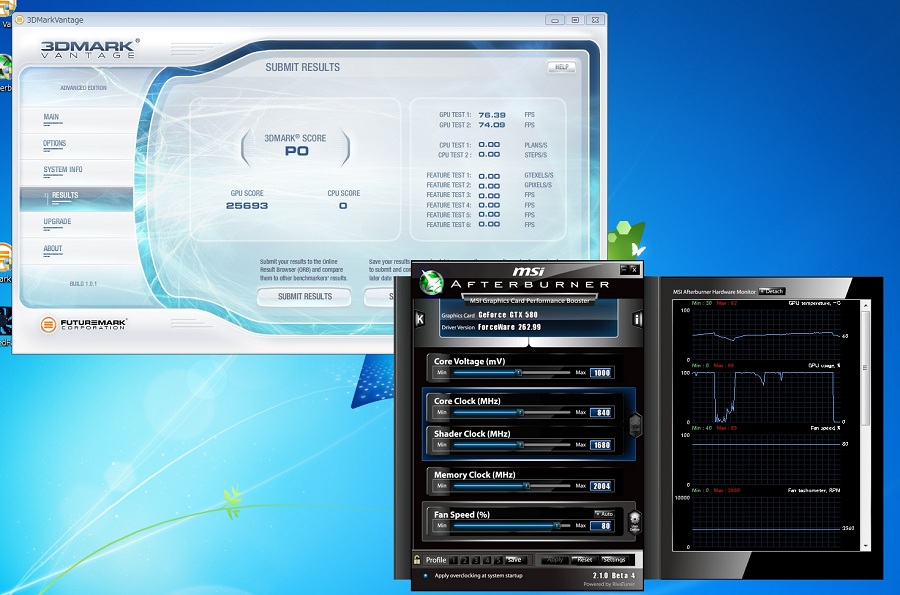Screen dimensions: 900x595
Task: Select profile slot 4 in Afterburner
Action: click(x=487, y=560)
